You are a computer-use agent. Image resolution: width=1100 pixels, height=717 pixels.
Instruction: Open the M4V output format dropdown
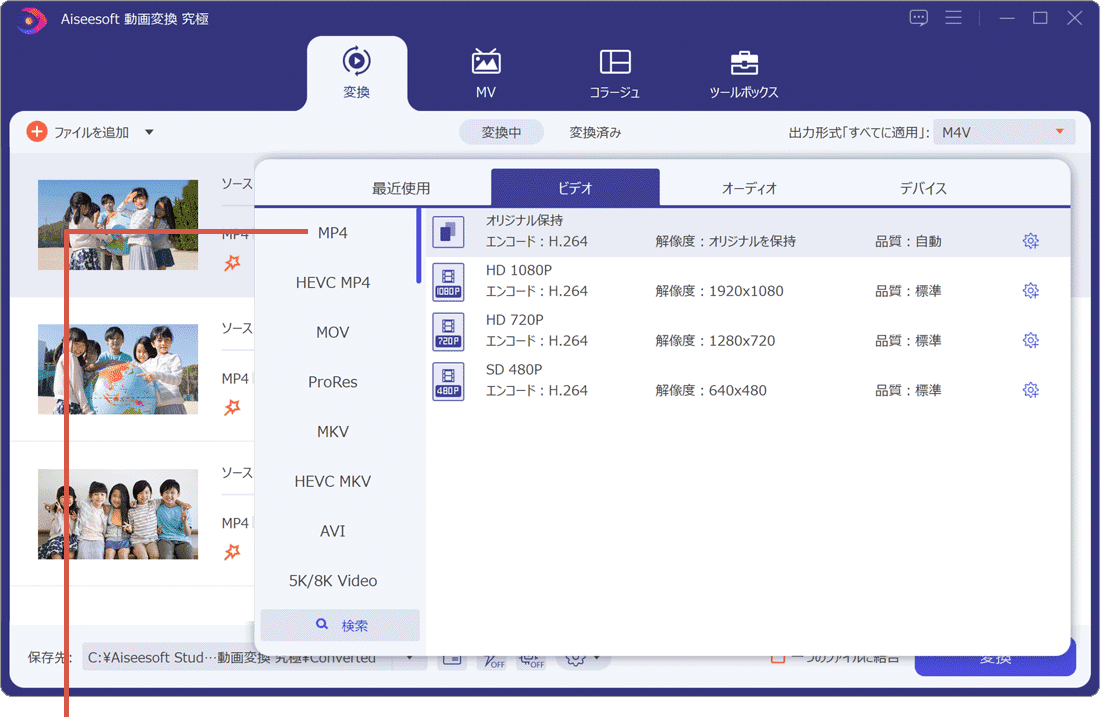1004,132
